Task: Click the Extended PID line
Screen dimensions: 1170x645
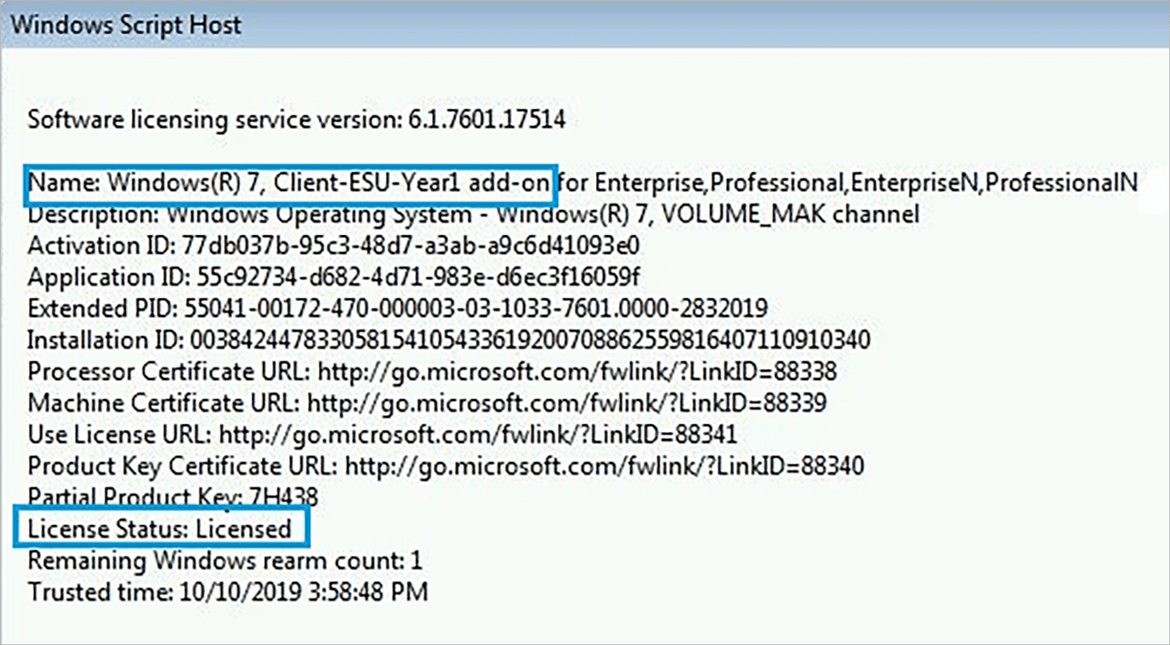Action: pos(398,308)
